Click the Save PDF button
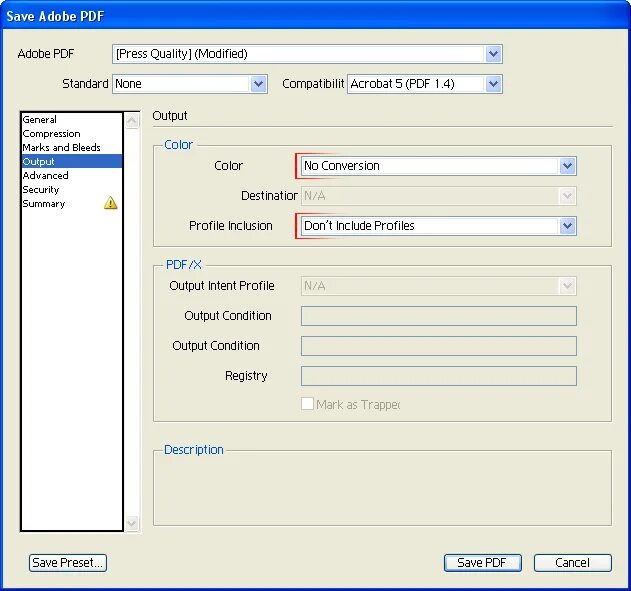The height and width of the screenshot is (591, 631). [x=483, y=562]
